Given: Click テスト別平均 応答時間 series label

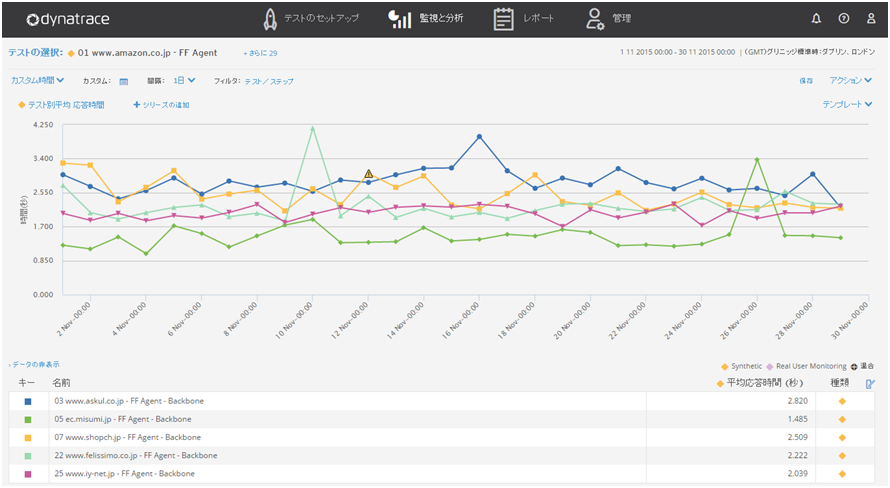Looking at the screenshot, I should [66, 105].
